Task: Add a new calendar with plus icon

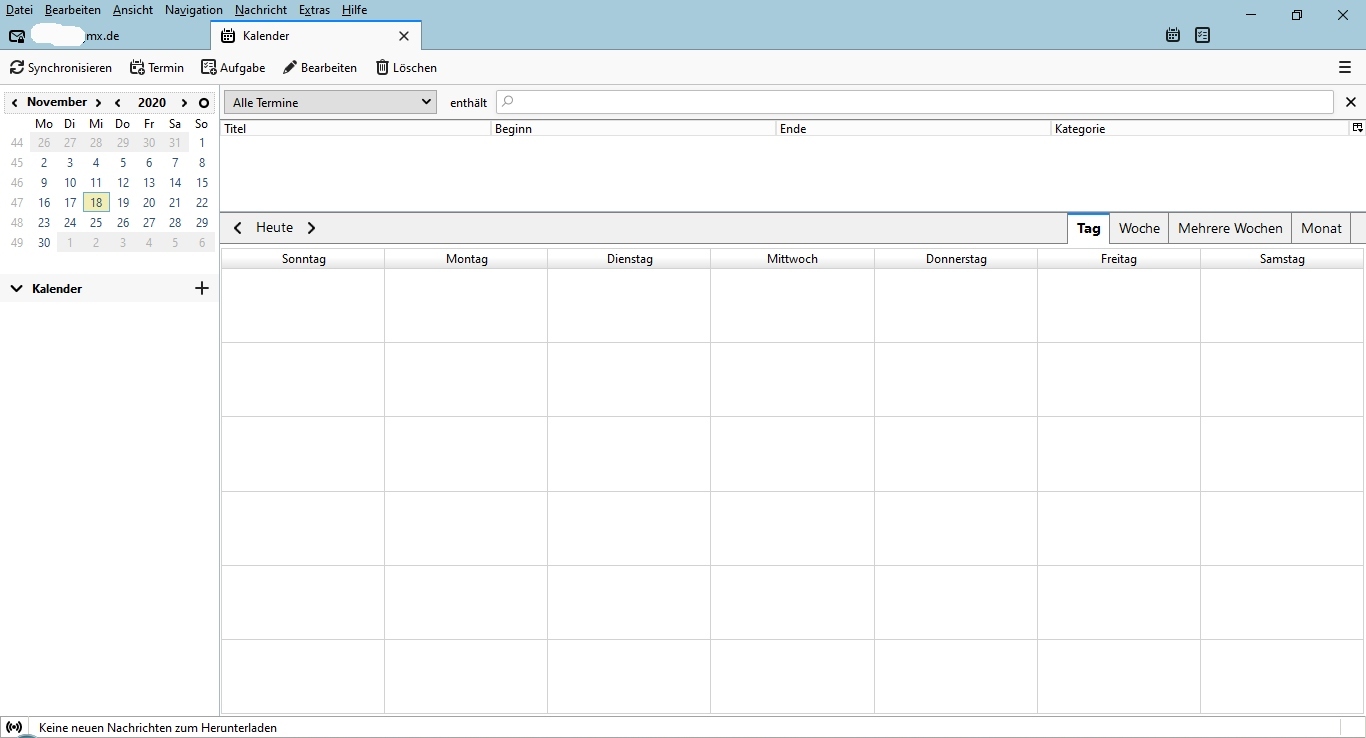Action: click(x=202, y=288)
